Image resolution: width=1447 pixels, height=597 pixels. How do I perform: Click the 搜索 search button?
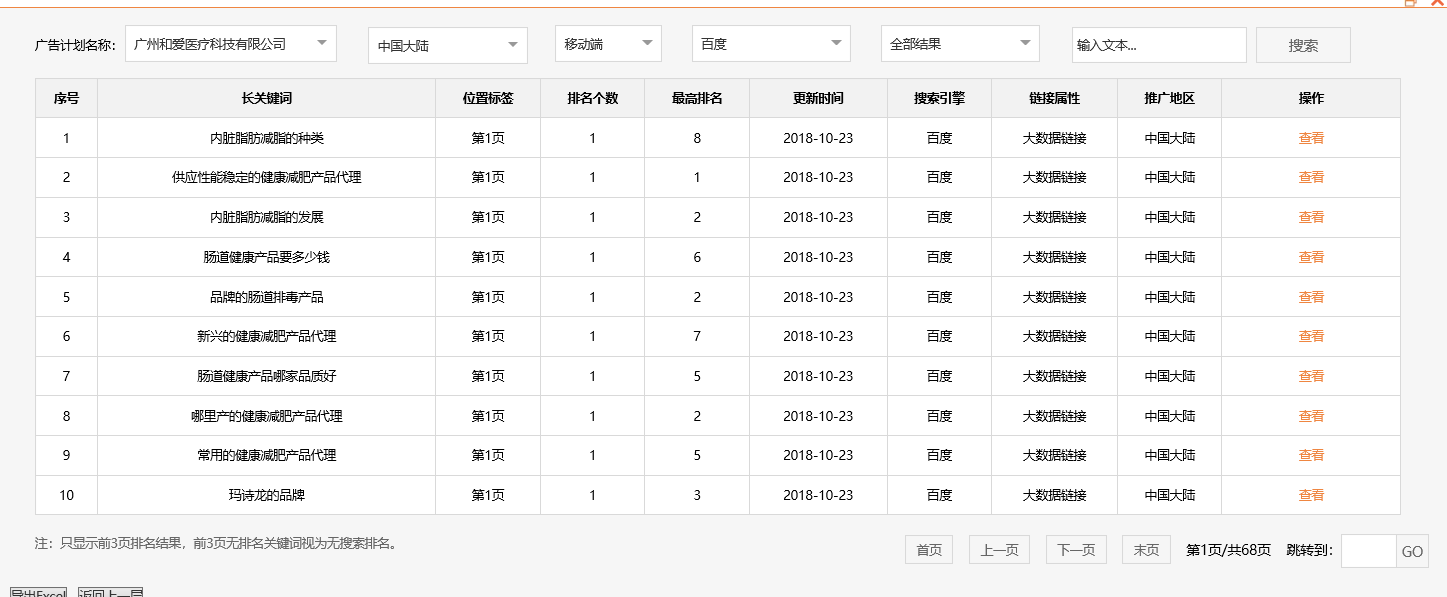pyautogui.click(x=1303, y=44)
